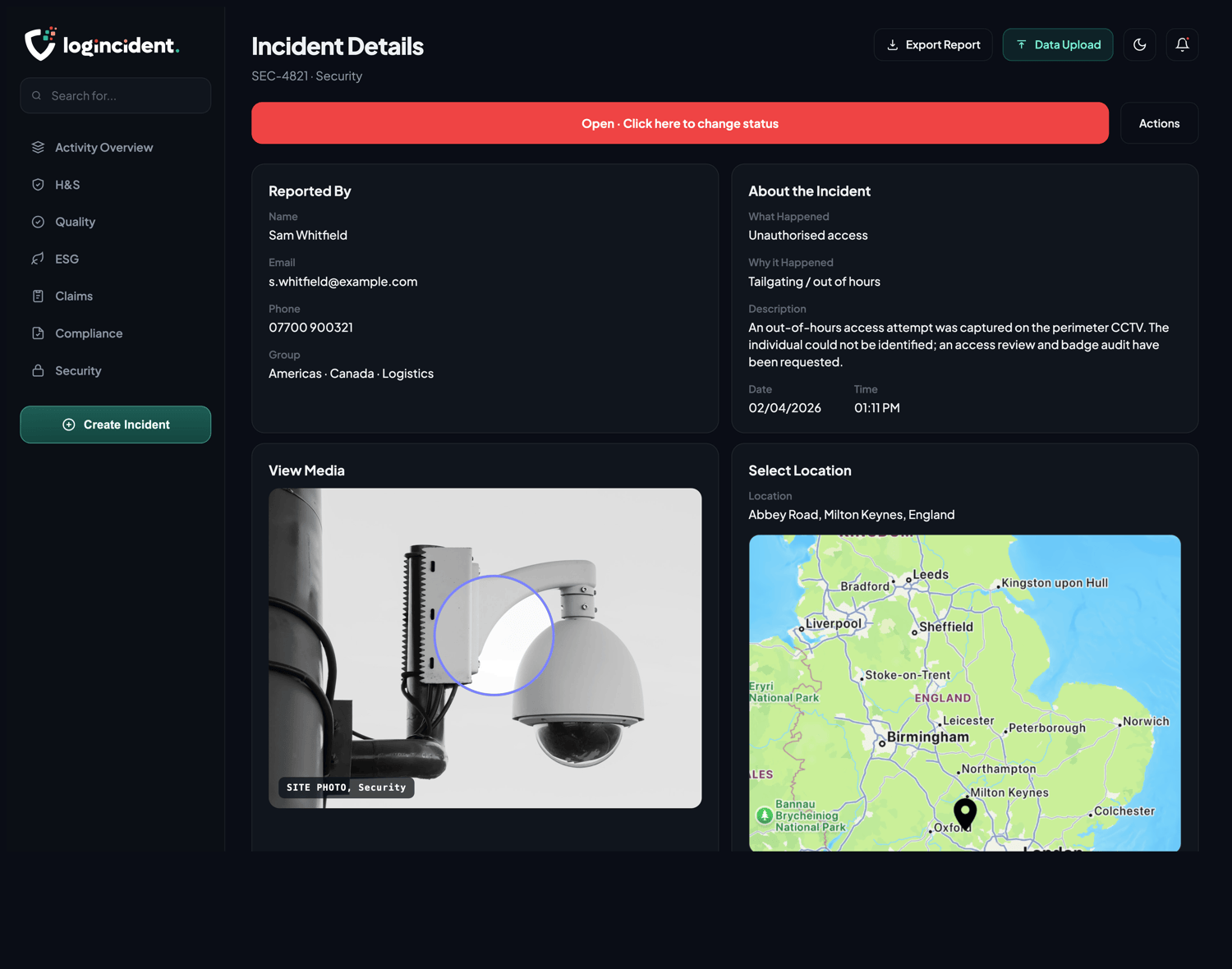Click location Abbey Road, Milton Keynes, England
1232x969 pixels.
pyautogui.click(x=852, y=515)
